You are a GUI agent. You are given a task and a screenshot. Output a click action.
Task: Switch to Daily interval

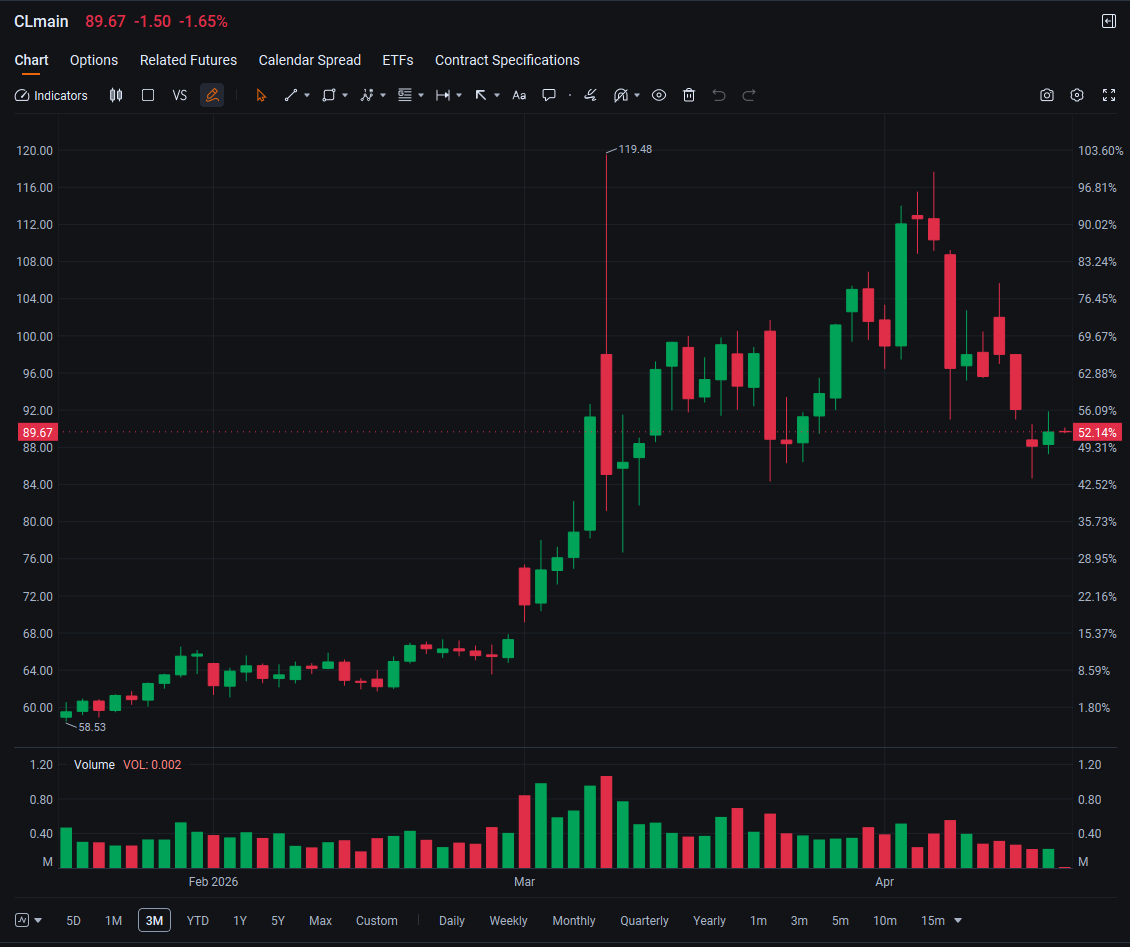coord(452,920)
